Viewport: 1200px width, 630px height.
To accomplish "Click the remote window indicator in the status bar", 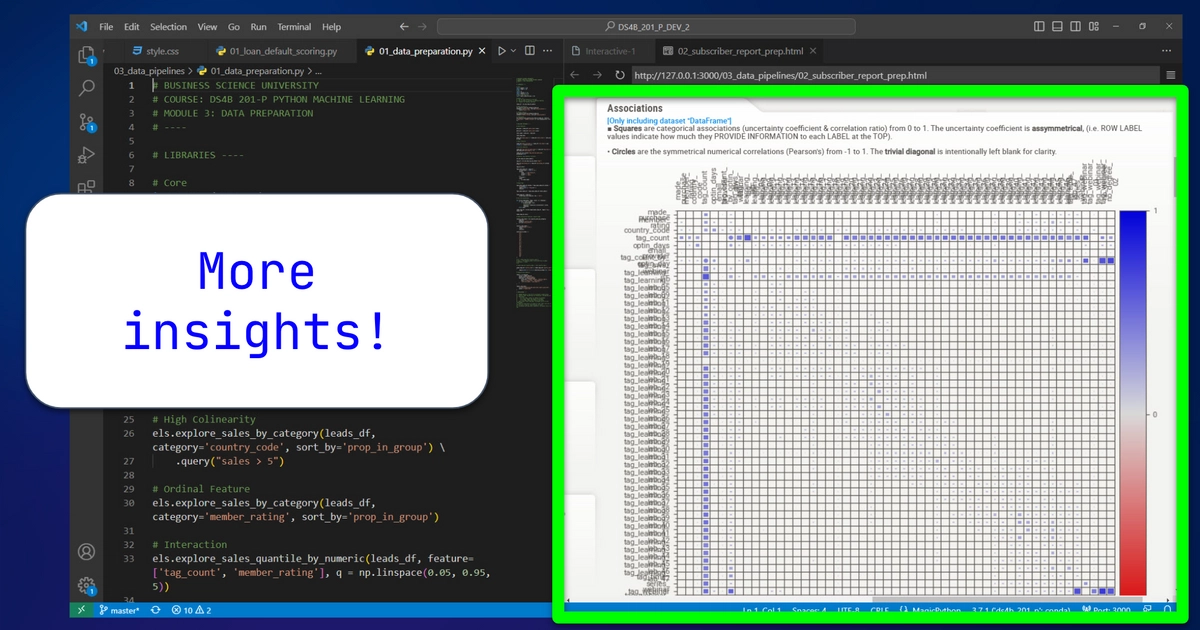I will point(82,609).
